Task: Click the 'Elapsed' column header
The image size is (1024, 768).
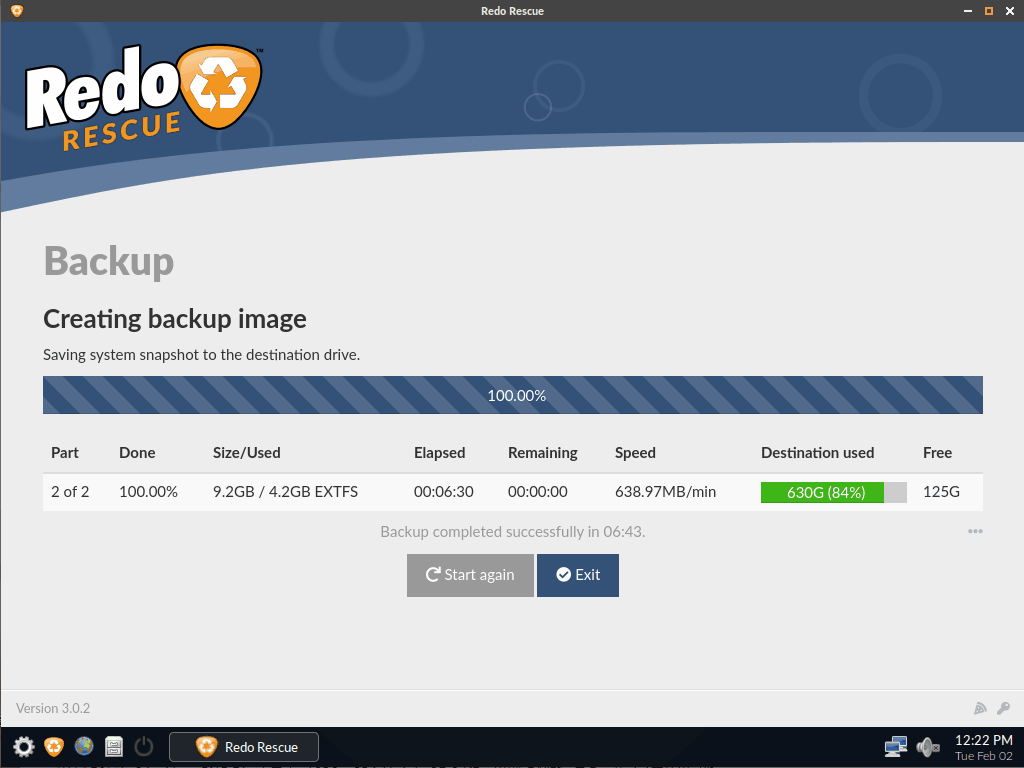Action: [440, 453]
